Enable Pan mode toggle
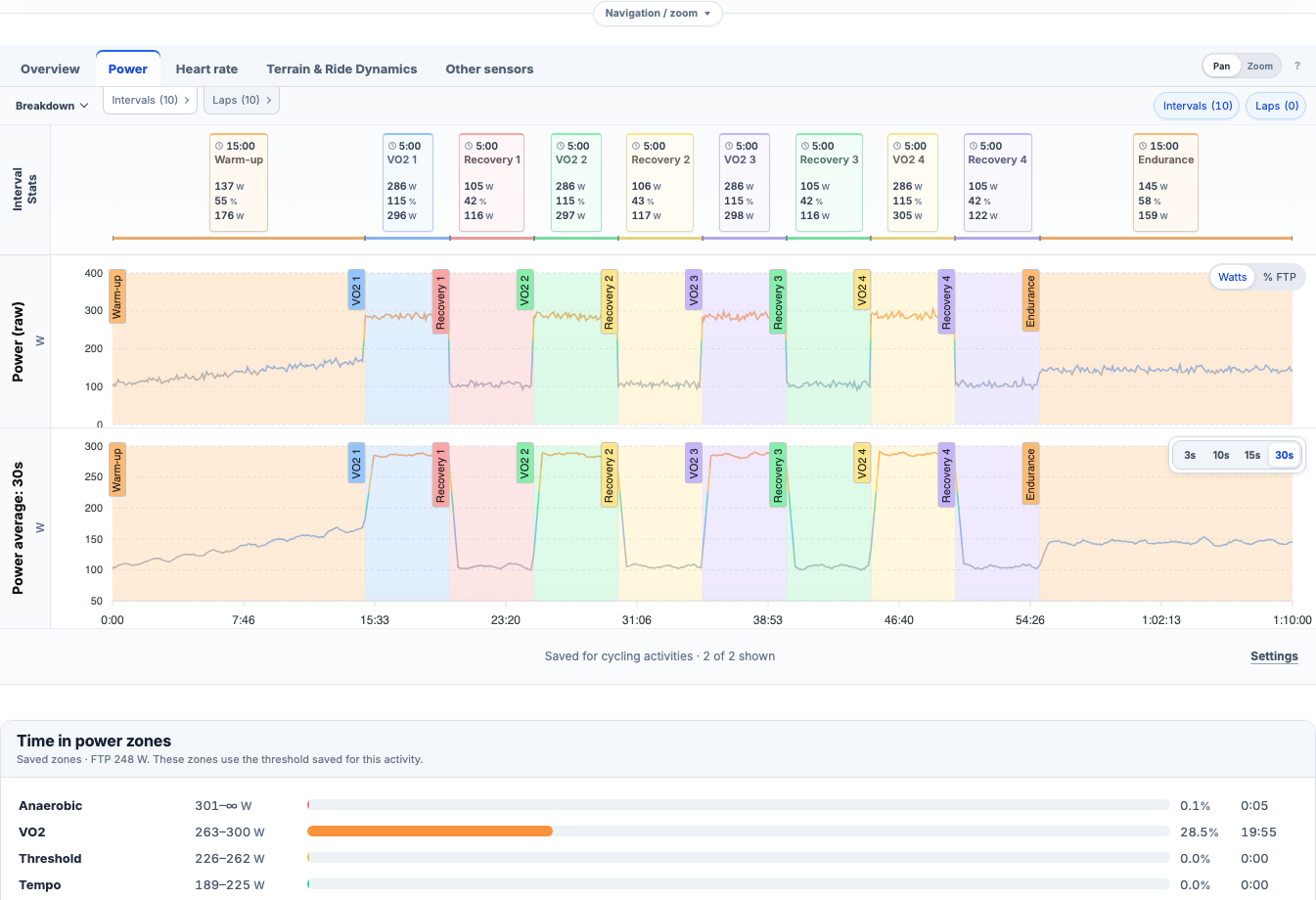The width and height of the screenshot is (1316, 900). 1222,67
